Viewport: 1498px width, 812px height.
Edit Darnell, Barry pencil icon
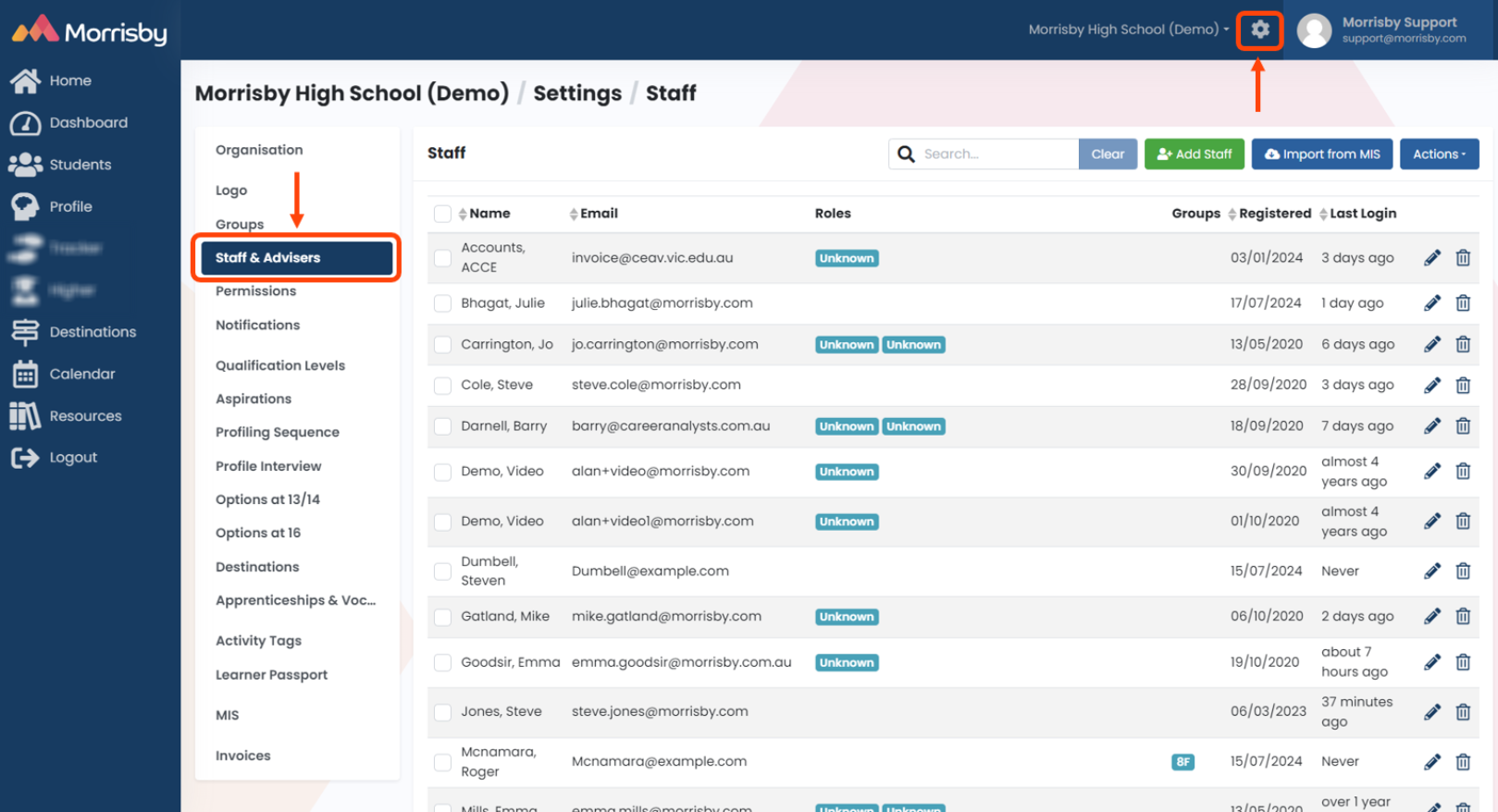[x=1432, y=426]
